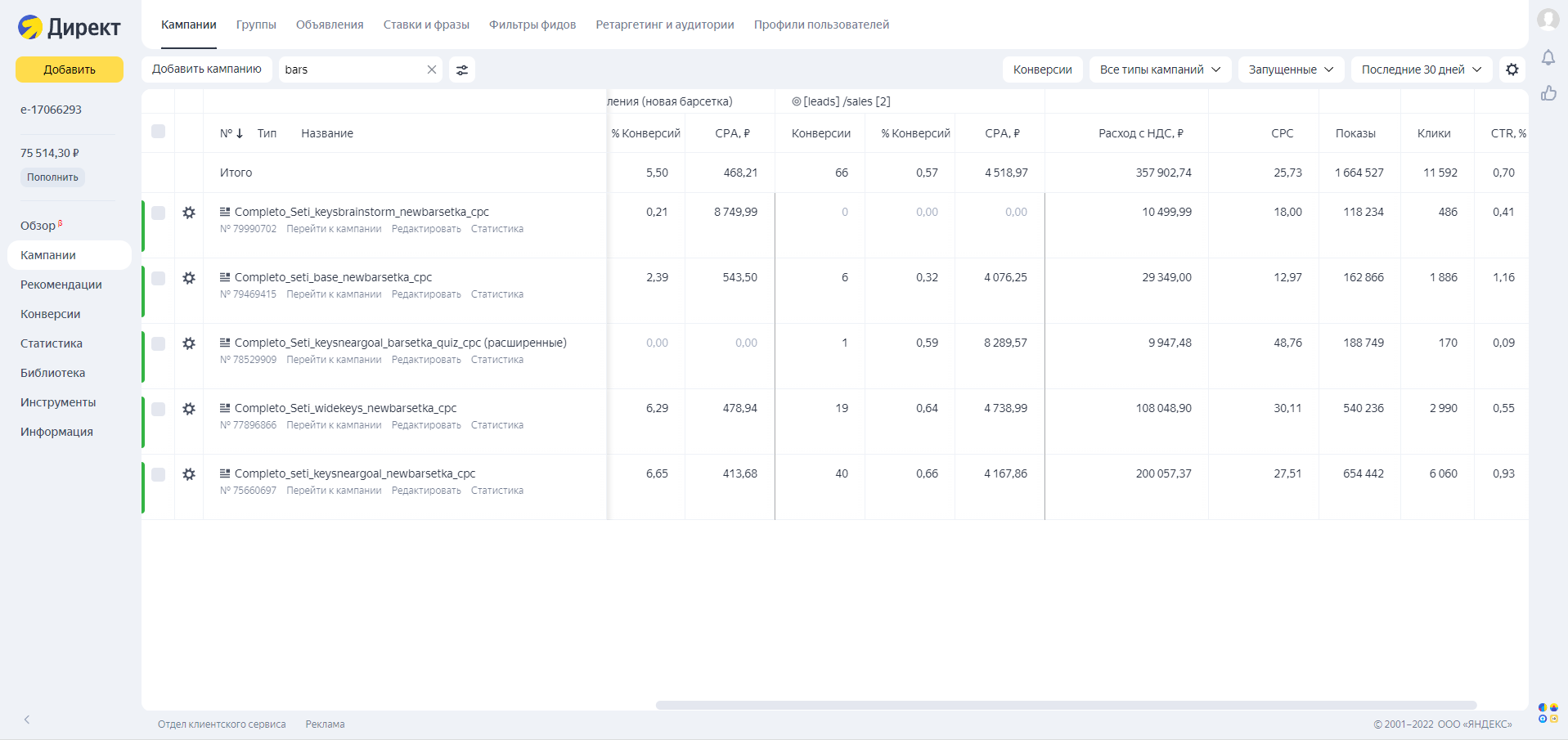Select checkbox for Completo_seti_base_newbarsetka_cpc
This screenshot has width=1568, height=740.
[159, 278]
